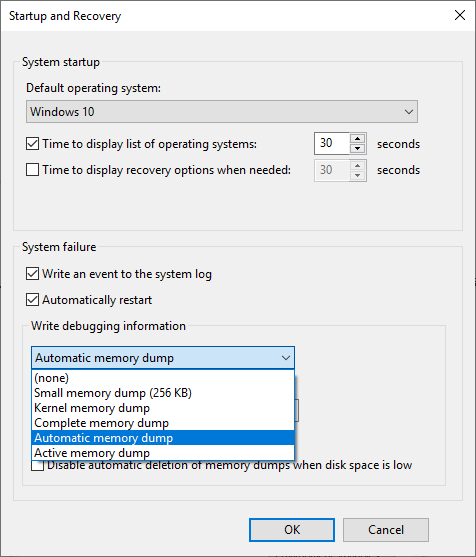Uncheck Write an event to the system log
This screenshot has width=476, height=557.
coord(32,274)
